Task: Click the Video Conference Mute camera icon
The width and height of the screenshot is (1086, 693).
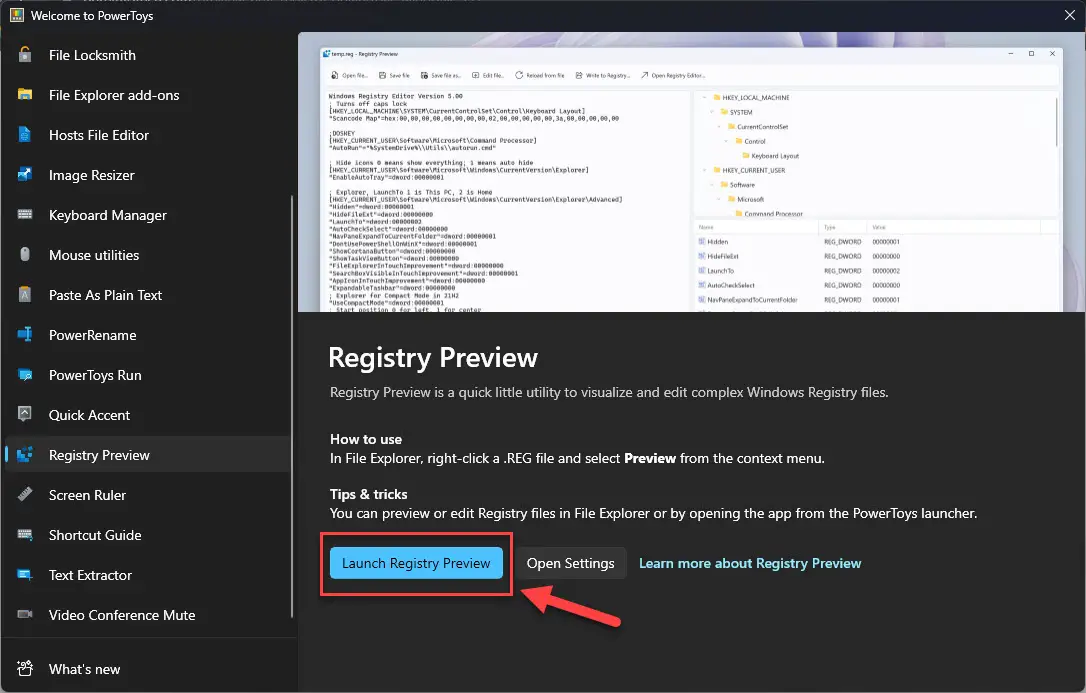Action: (x=25, y=615)
